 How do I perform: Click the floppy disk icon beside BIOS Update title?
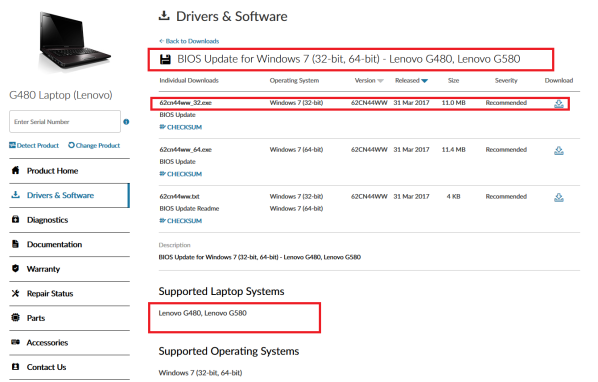[x=165, y=59]
